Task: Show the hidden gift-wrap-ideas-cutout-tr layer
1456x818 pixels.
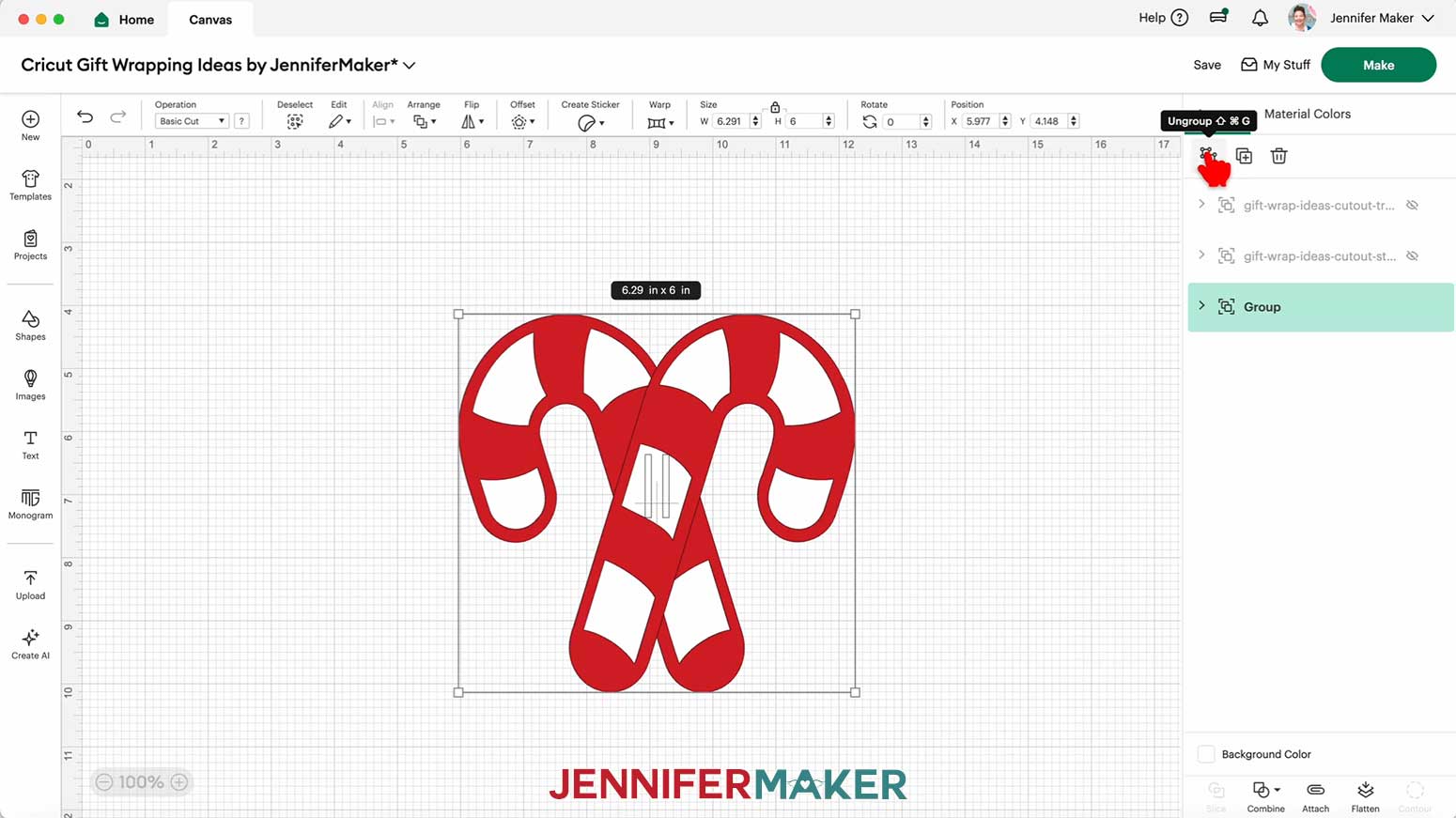Action: tap(1412, 205)
